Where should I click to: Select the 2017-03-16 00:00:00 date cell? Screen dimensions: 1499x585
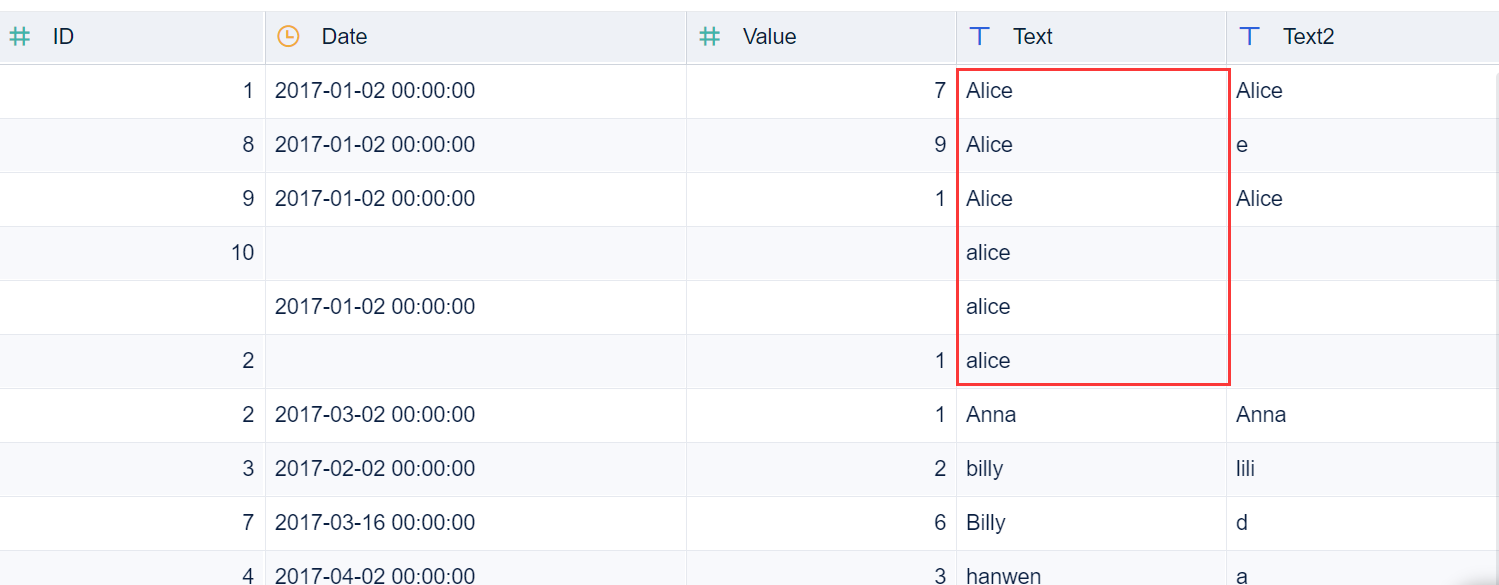click(x=374, y=523)
